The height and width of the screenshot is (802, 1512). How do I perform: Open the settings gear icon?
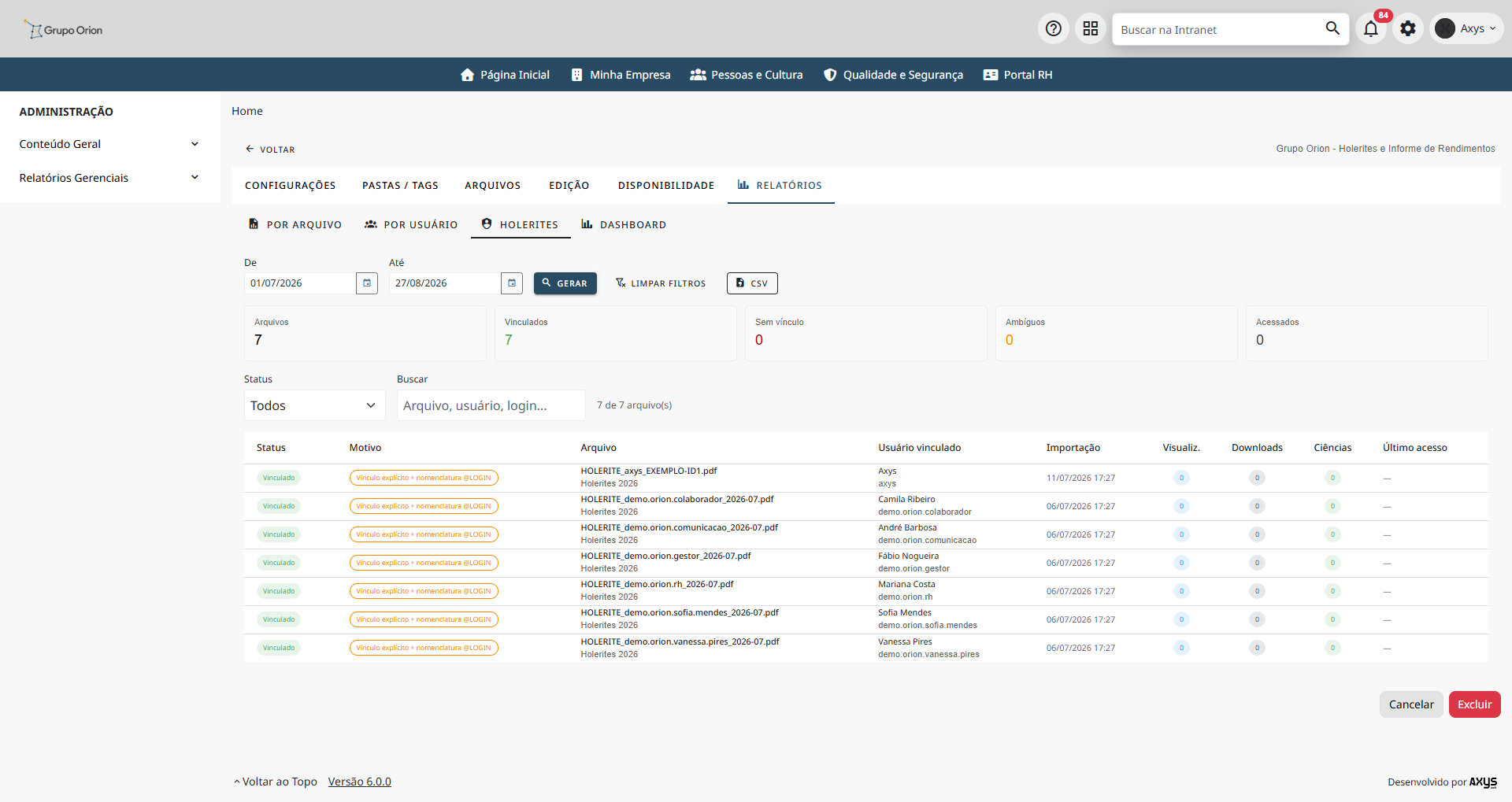coord(1408,29)
